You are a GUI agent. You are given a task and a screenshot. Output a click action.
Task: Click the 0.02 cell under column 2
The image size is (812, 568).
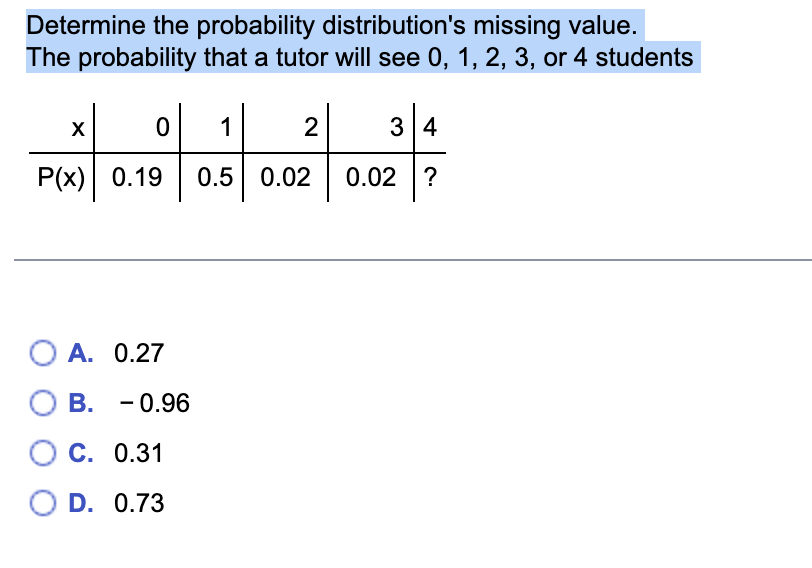click(x=285, y=177)
